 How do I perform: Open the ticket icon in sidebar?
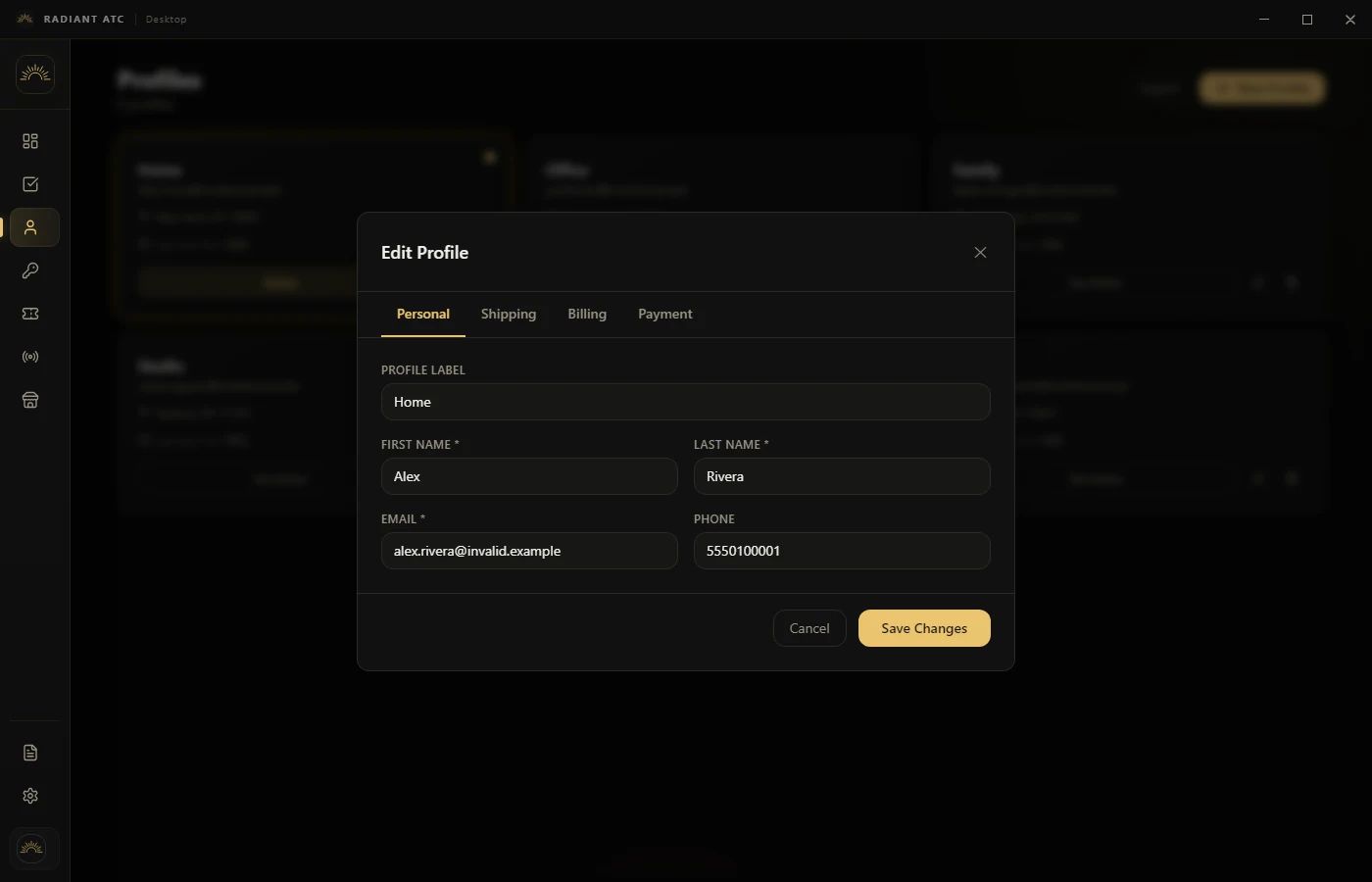pyautogui.click(x=30, y=314)
